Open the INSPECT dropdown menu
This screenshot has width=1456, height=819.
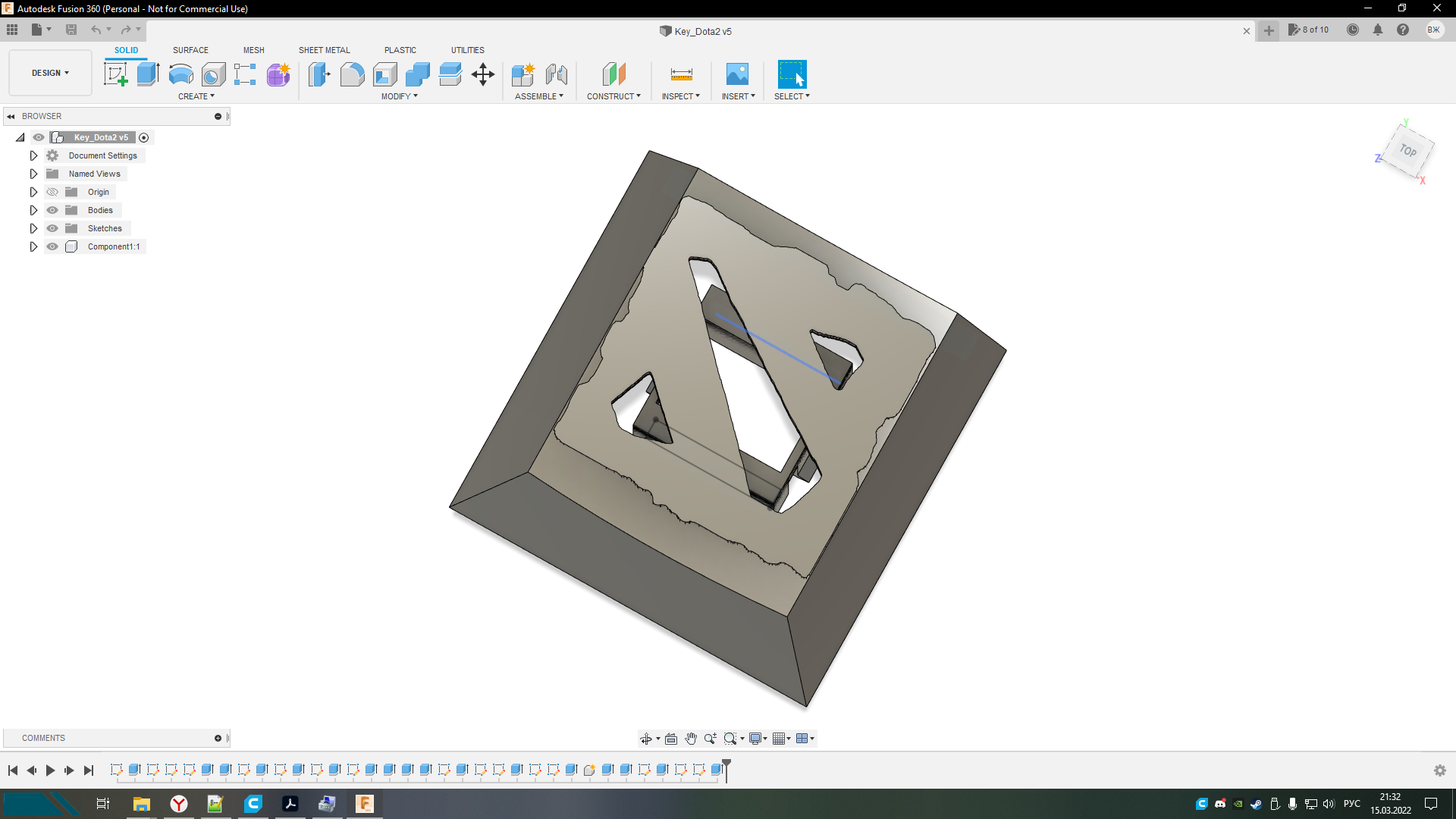pyautogui.click(x=681, y=96)
